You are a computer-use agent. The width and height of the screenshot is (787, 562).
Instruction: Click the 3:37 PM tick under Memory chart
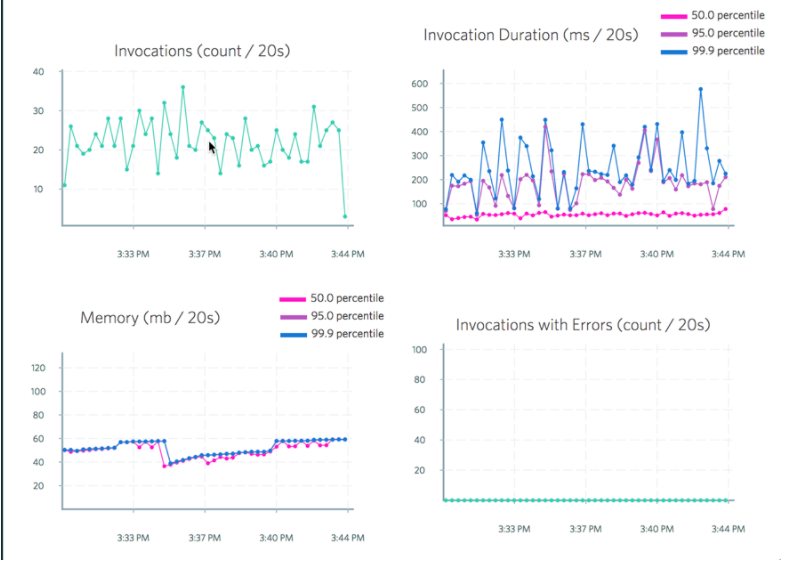204,538
